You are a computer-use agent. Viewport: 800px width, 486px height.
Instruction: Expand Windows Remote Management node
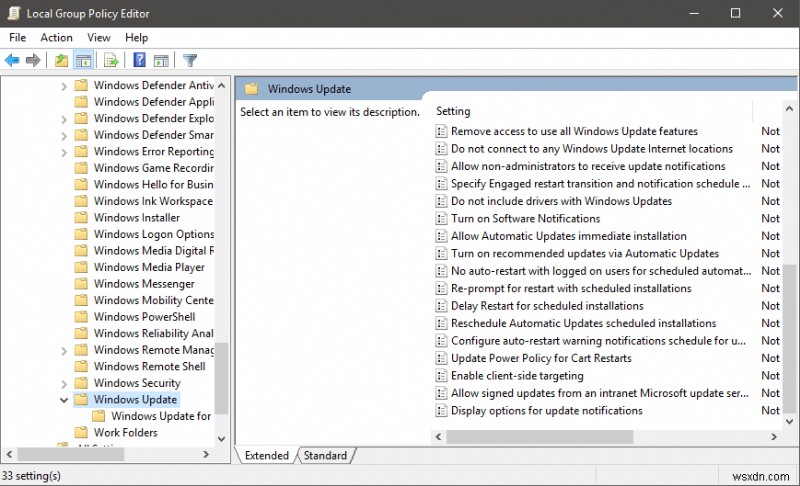coord(64,351)
